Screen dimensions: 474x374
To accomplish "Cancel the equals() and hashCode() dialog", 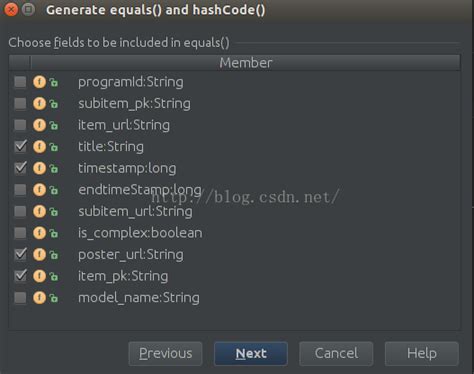I will pyautogui.click(x=336, y=353).
